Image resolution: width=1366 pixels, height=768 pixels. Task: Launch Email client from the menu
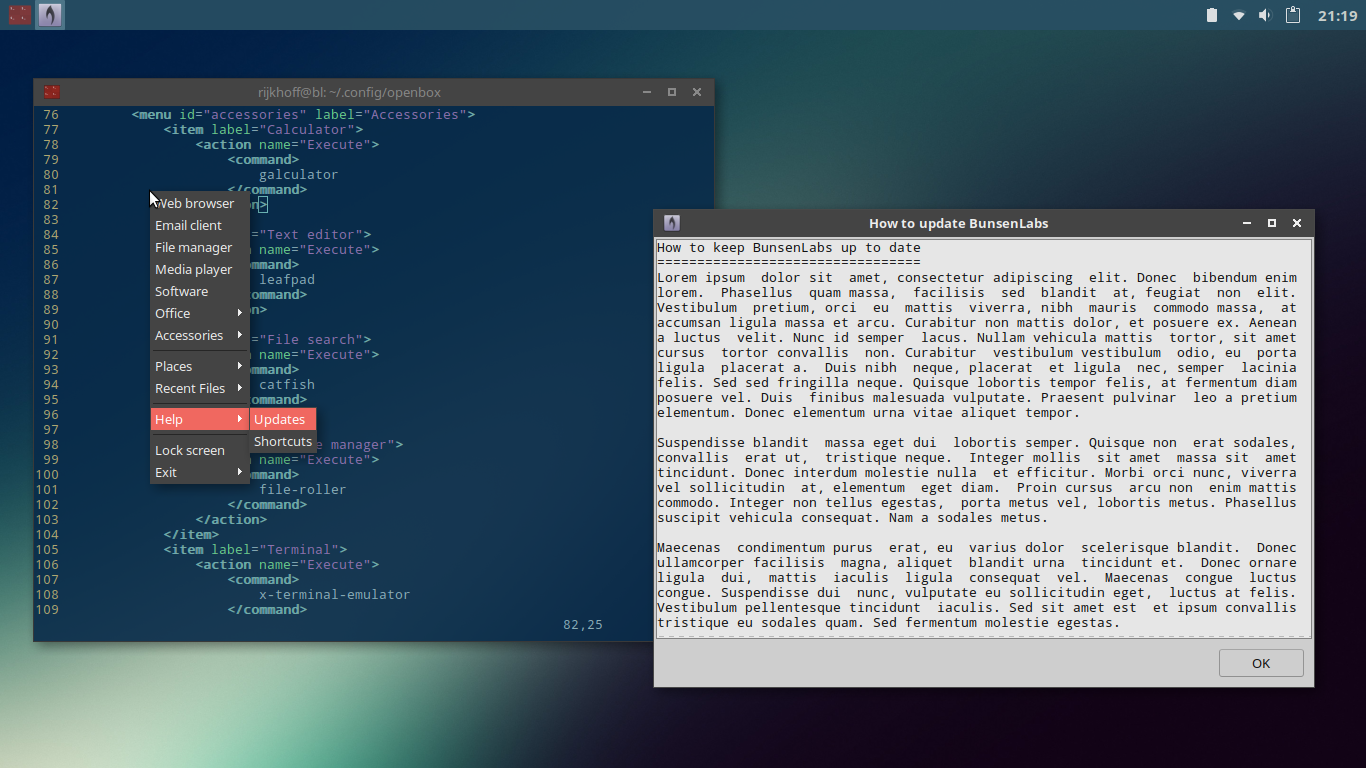coord(199,225)
